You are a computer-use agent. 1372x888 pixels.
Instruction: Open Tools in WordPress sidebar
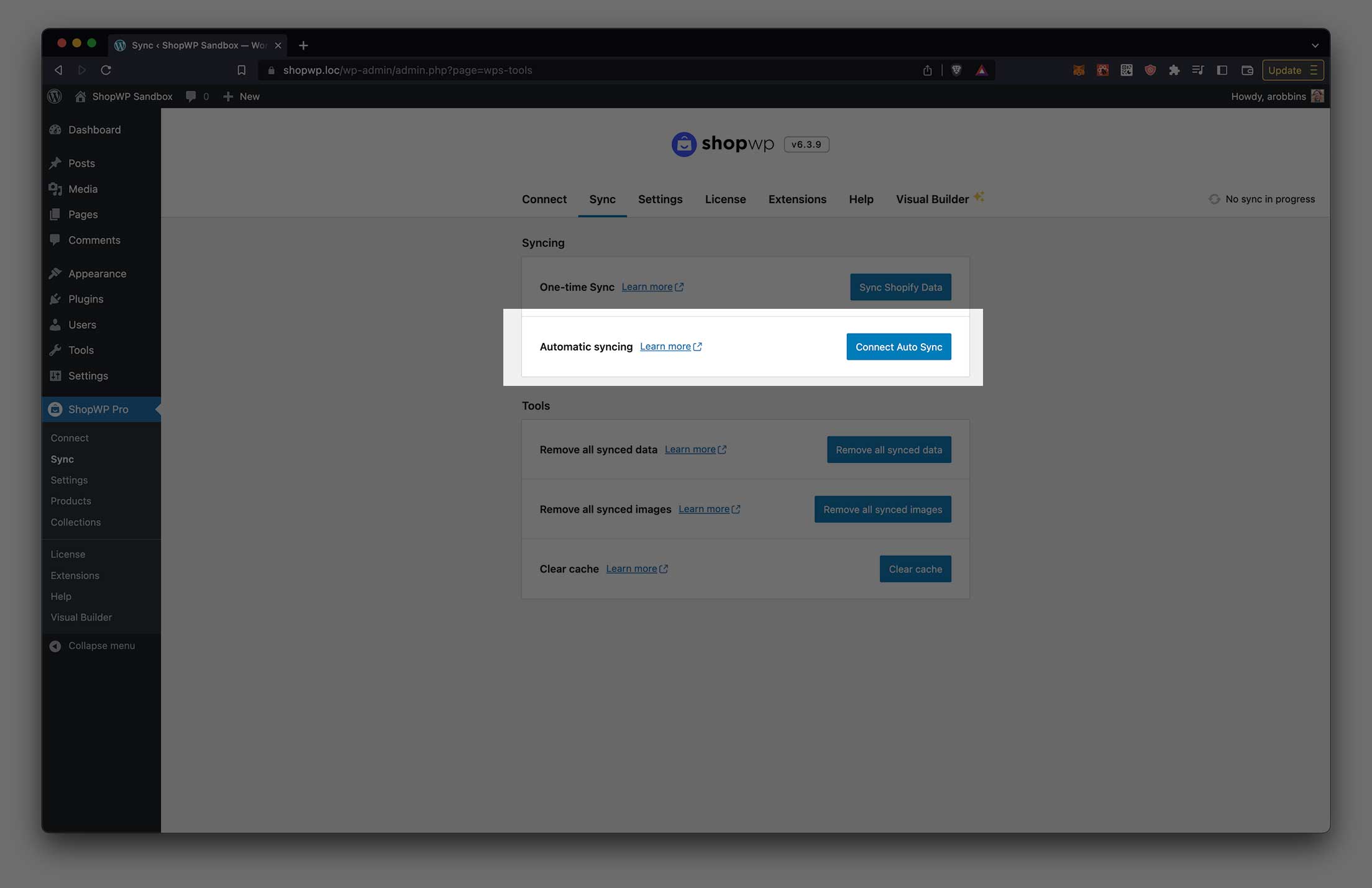101,350
